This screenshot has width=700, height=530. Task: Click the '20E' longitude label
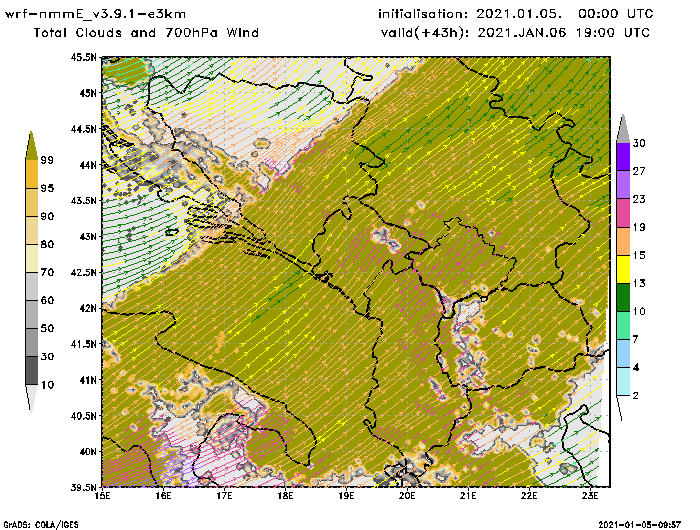(407, 496)
